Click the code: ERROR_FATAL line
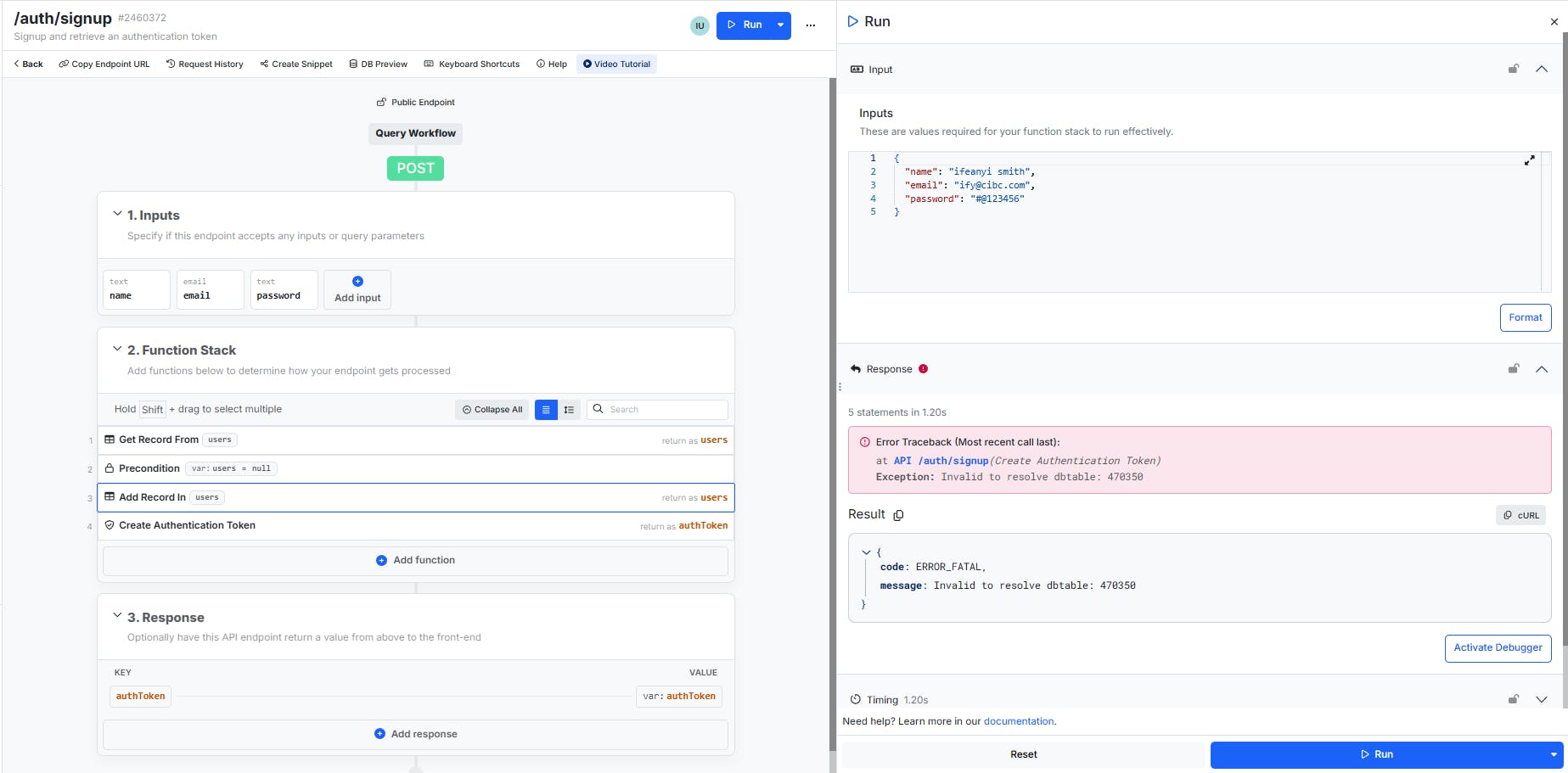This screenshot has width=1568, height=773. [x=933, y=567]
